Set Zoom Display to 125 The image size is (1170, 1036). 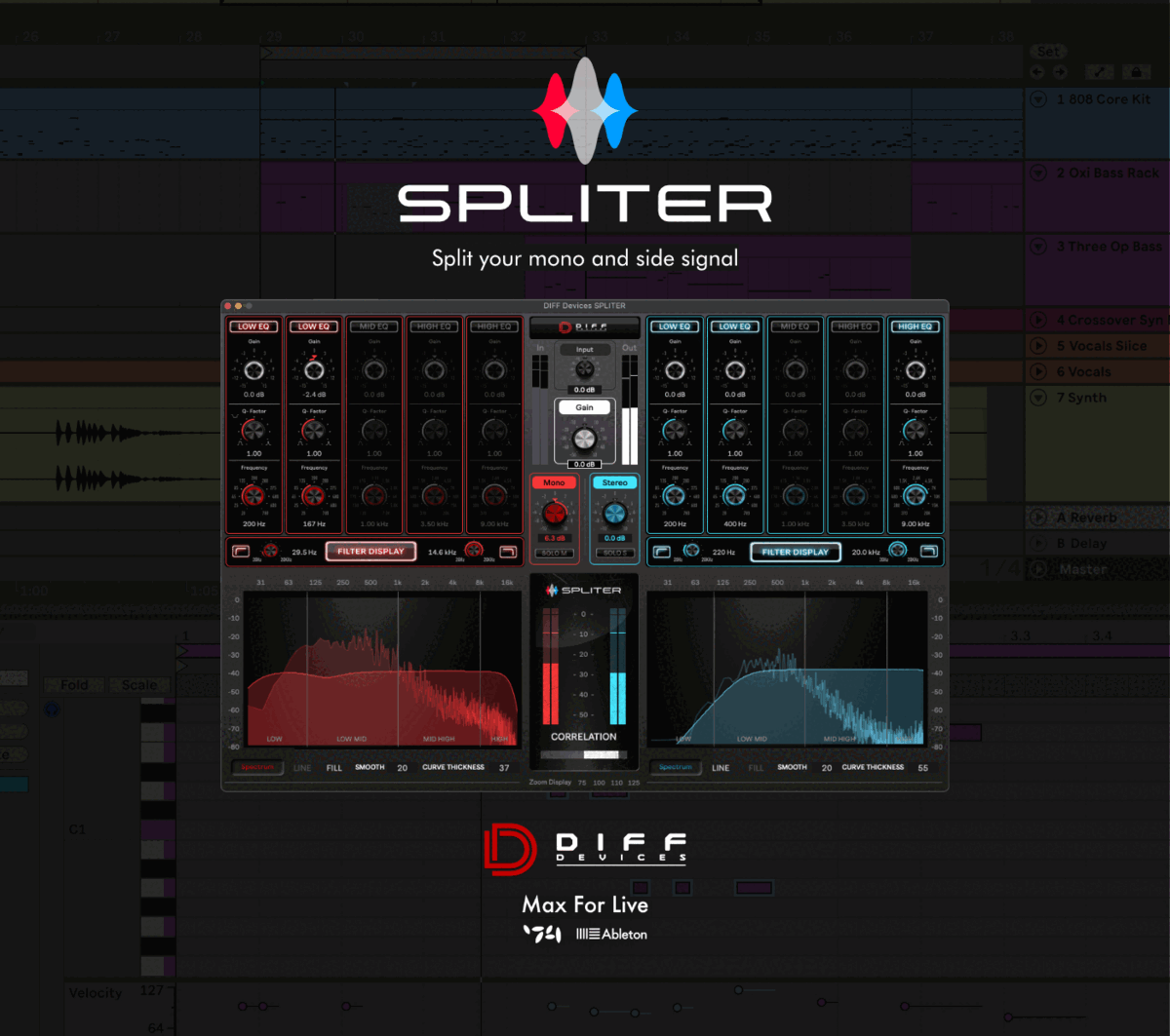[635, 782]
